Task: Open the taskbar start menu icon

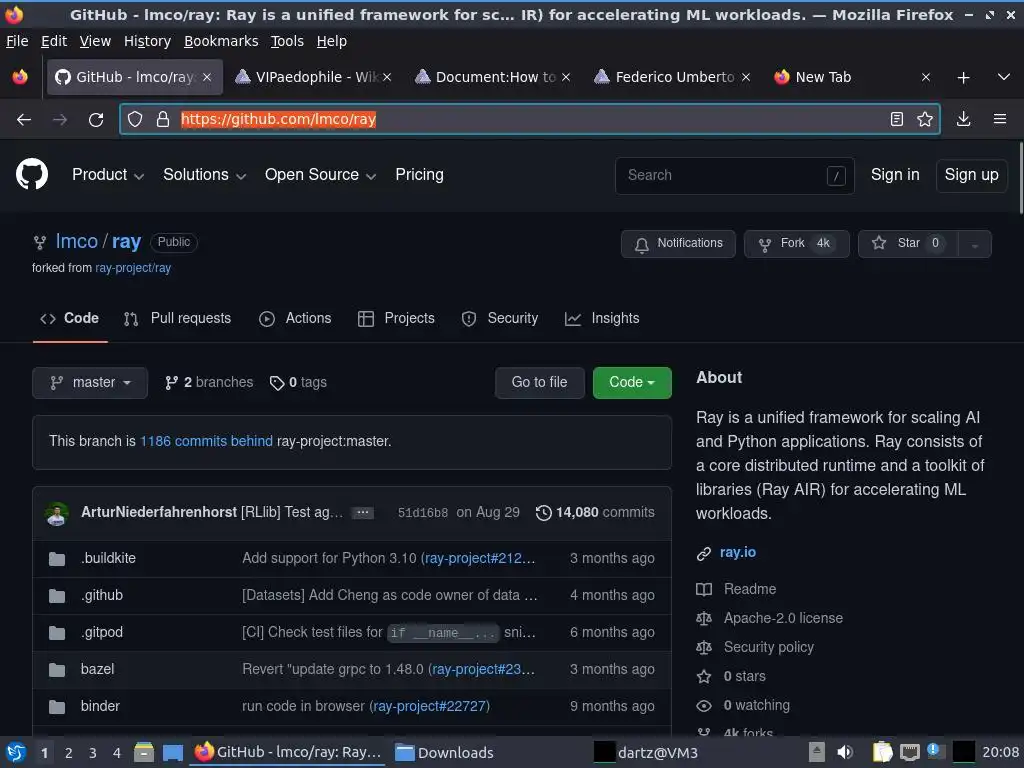Action: tap(16, 752)
